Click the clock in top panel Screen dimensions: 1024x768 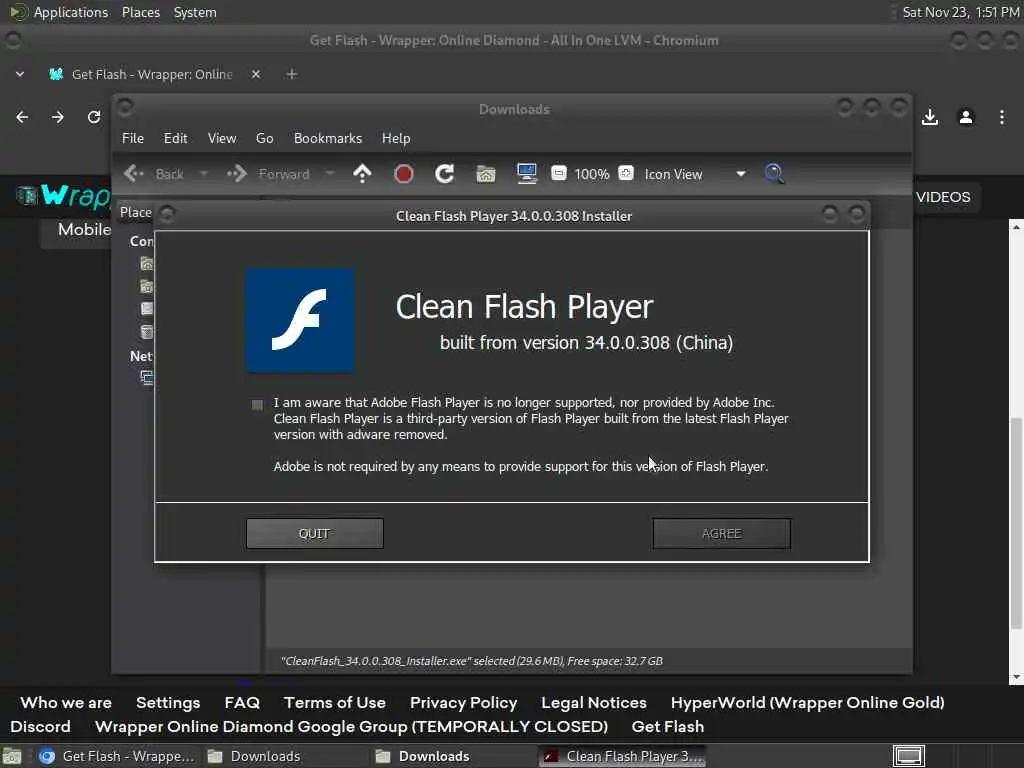pos(961,12)
